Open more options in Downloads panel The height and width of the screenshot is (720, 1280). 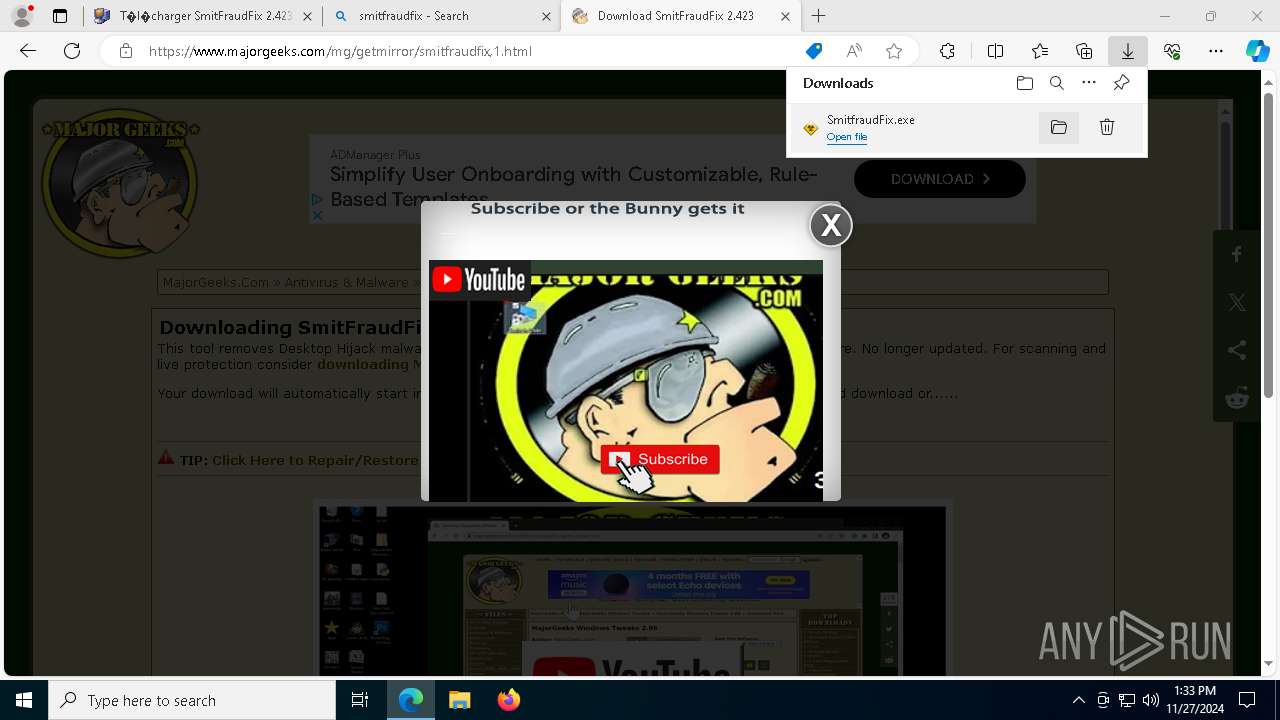[1089, 83]
